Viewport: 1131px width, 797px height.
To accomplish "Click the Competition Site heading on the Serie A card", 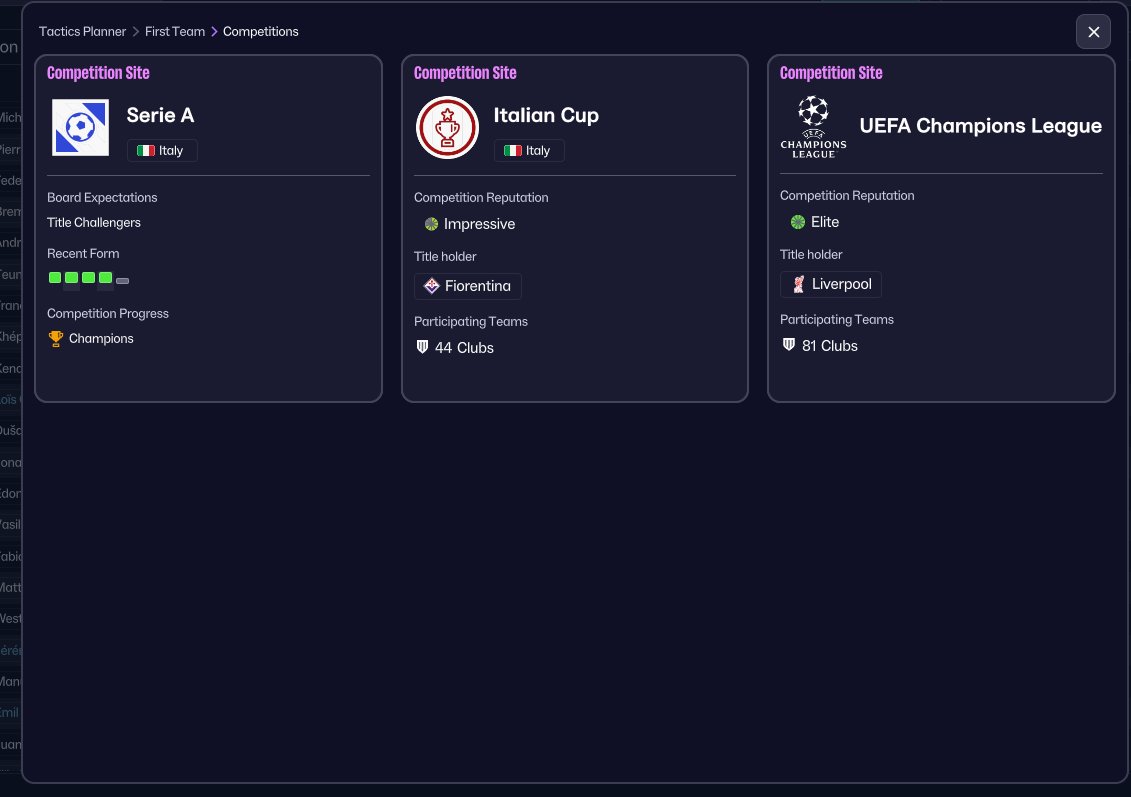I will [98, 73].
